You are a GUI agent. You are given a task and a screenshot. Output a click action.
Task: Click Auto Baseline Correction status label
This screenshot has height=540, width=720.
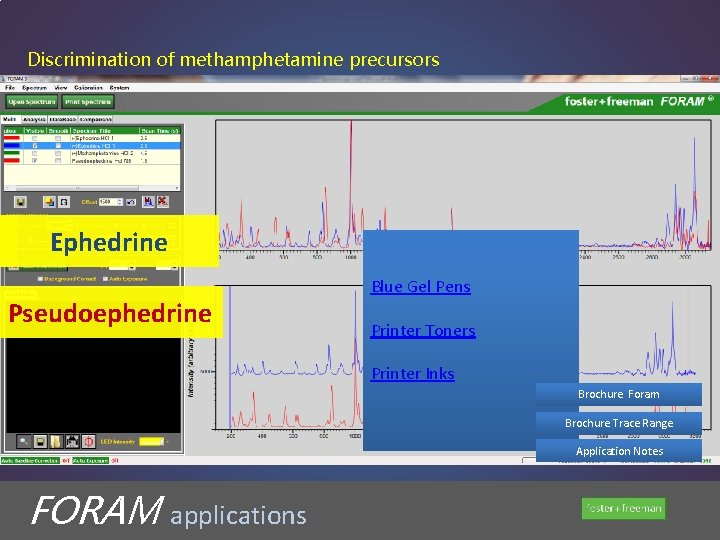30,461
